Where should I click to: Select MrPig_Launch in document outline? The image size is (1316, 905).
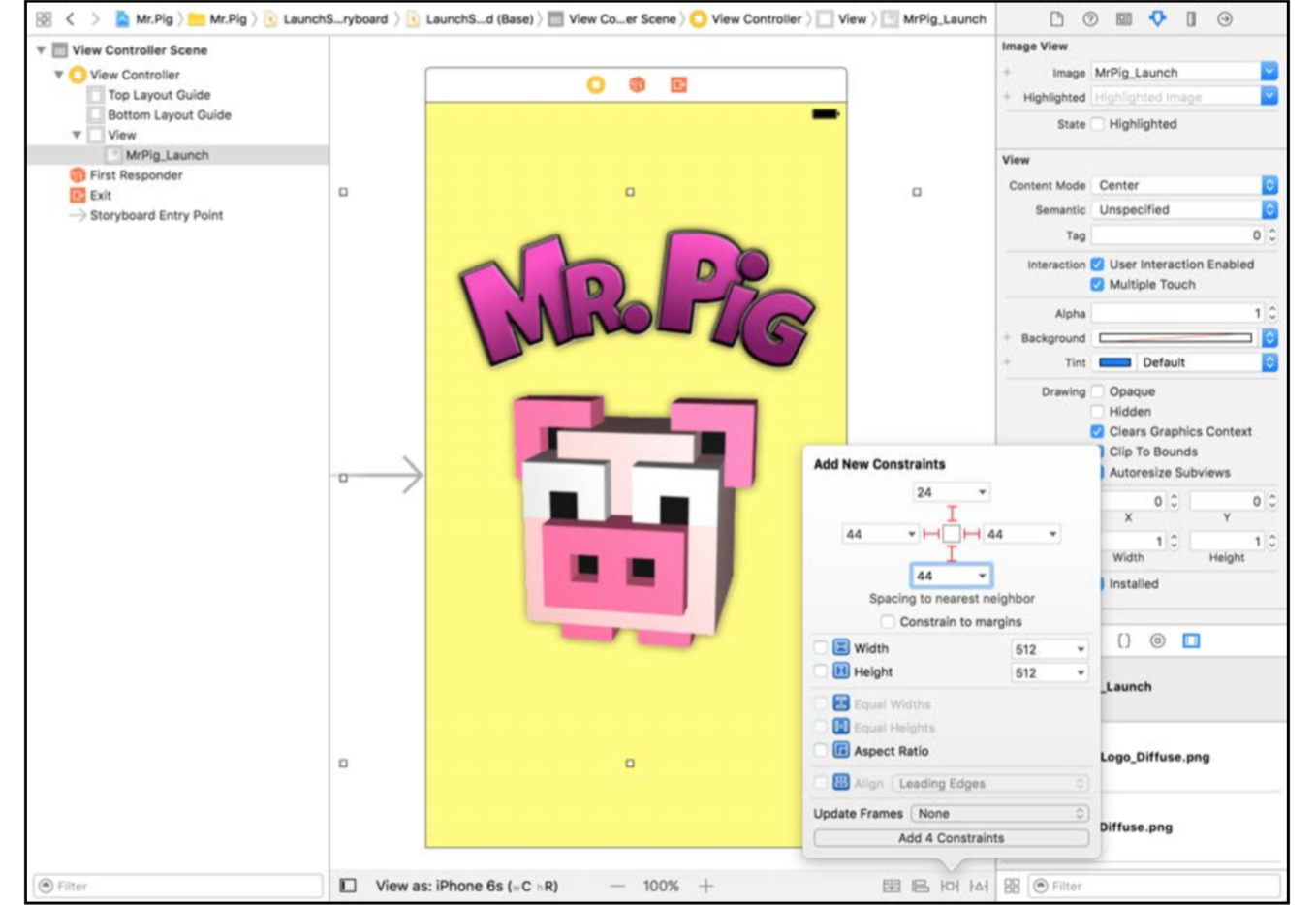(166, 155)
